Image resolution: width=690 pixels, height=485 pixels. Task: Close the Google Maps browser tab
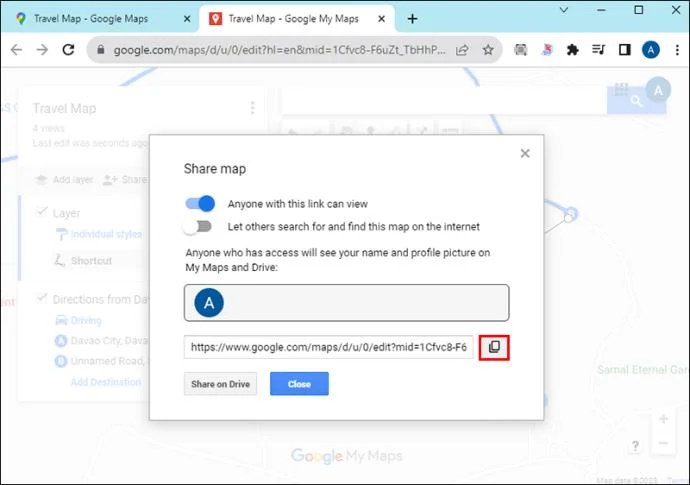(x=187, y=19)
